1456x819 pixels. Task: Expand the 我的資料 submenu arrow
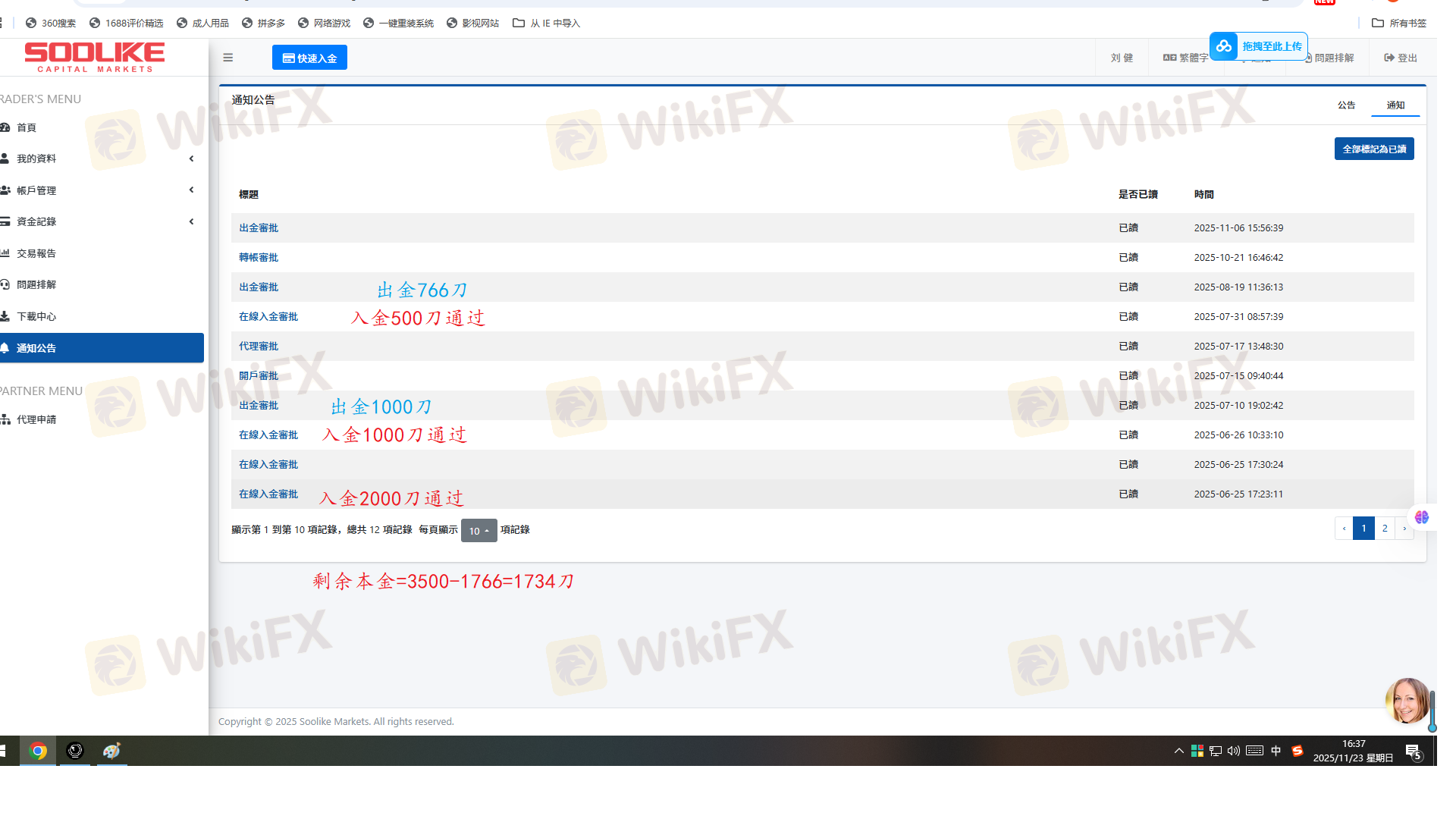click(x=191, y=158)
